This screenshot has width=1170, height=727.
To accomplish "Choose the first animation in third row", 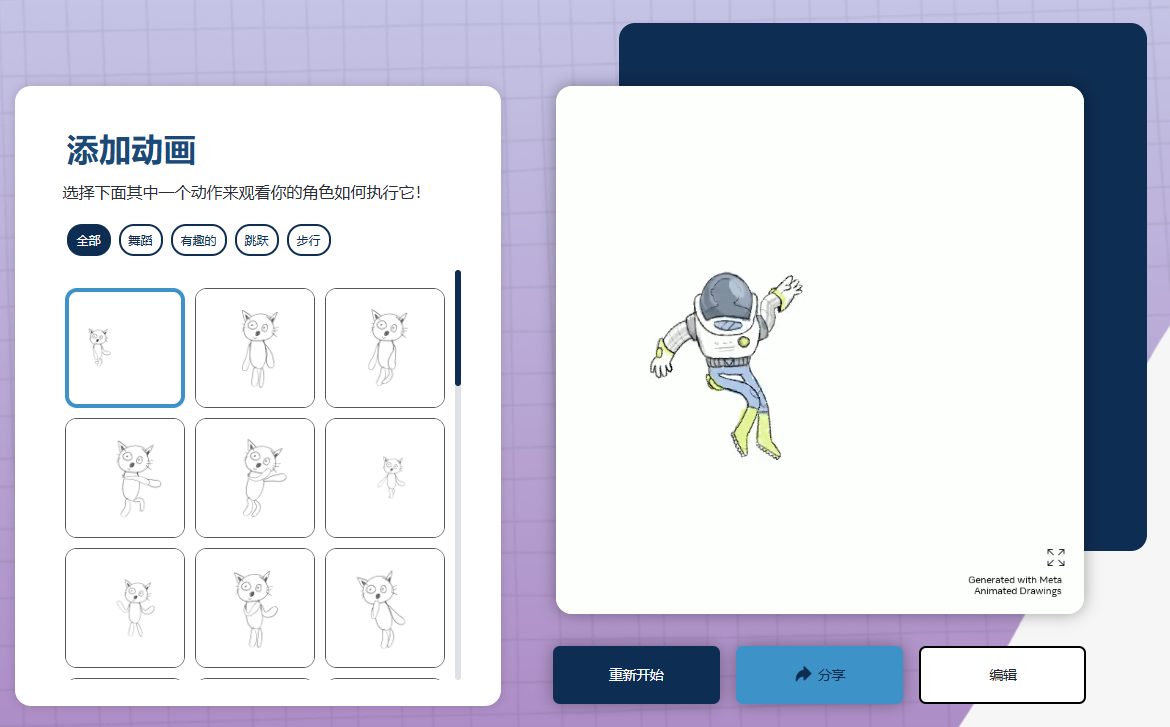I will click(125, 608).
